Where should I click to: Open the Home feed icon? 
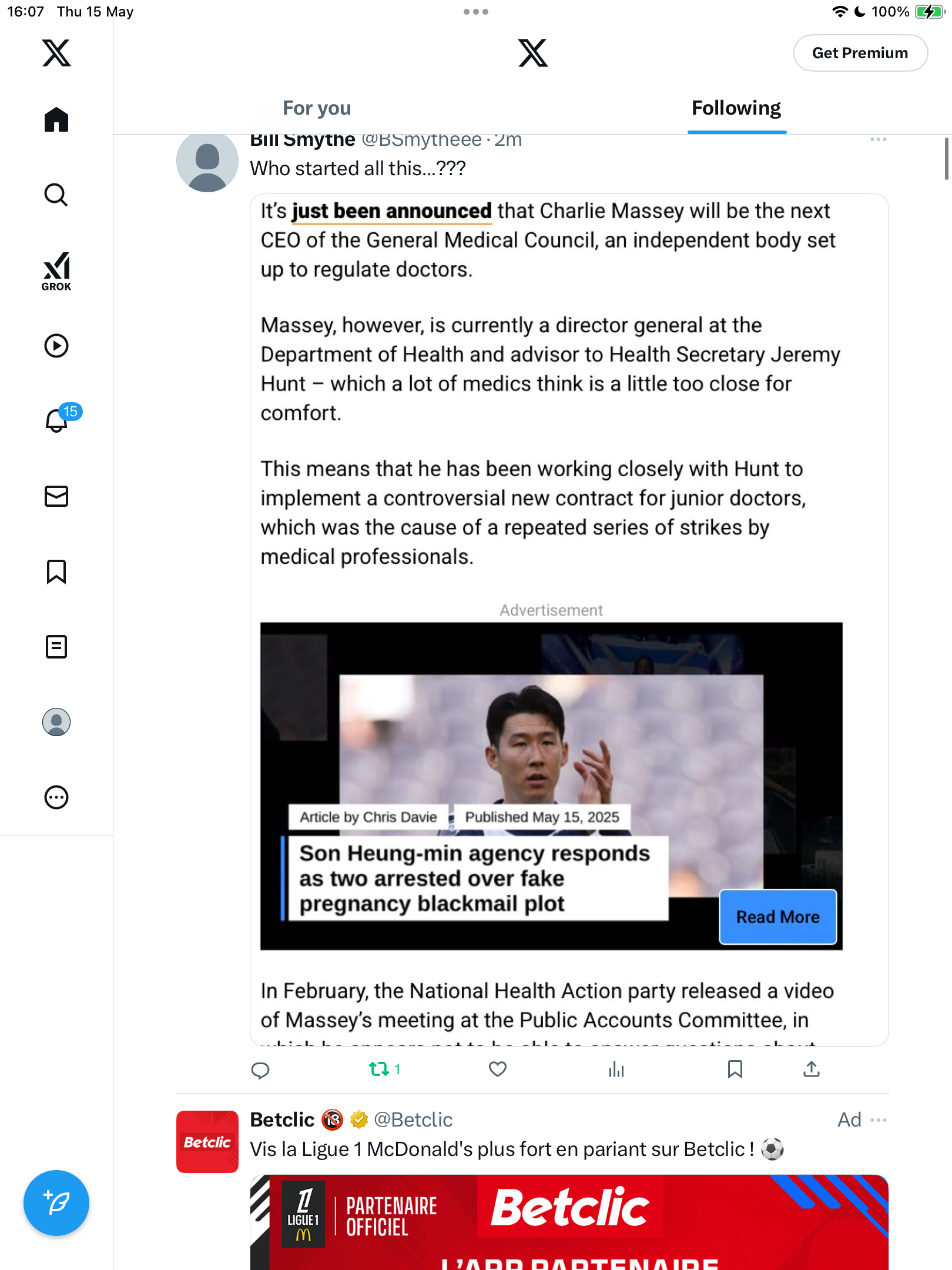tap(56, 120)
